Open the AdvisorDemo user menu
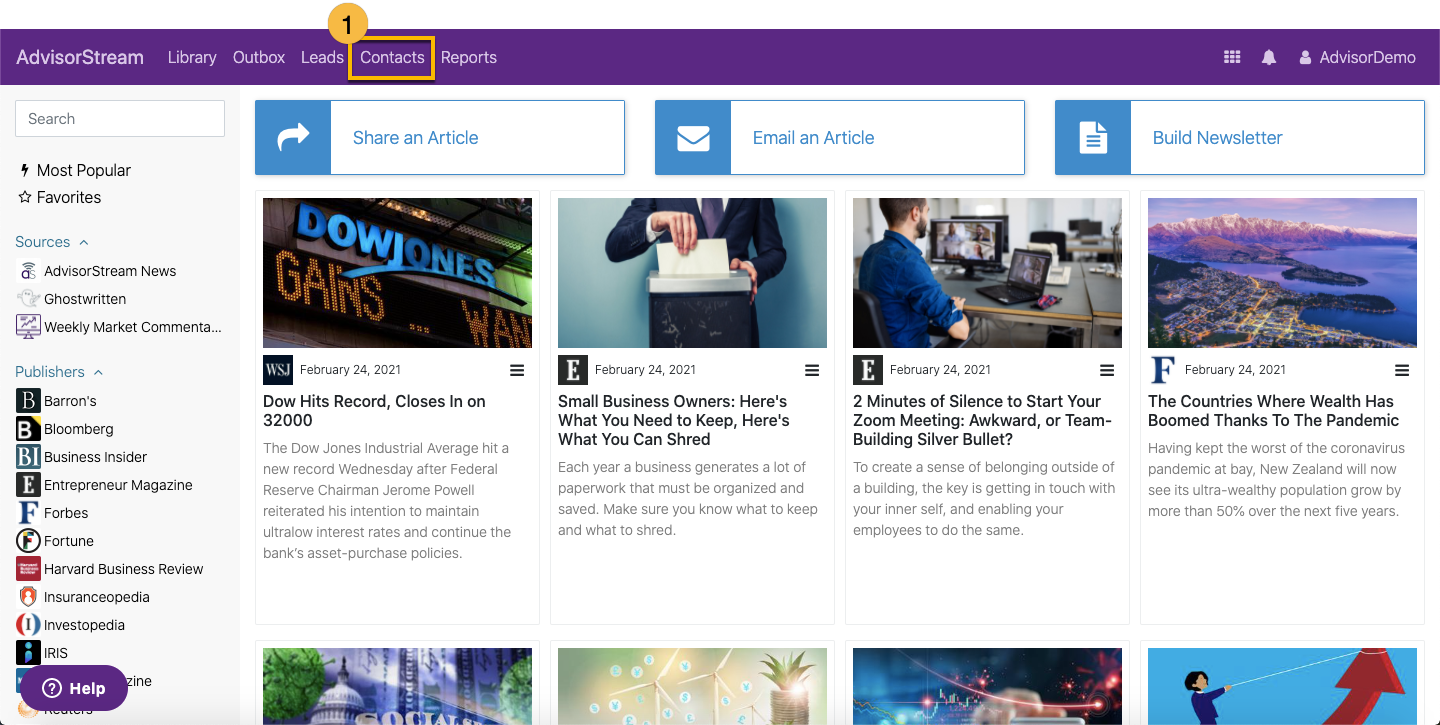1440x725 pixels. [x=1357, y=57]
